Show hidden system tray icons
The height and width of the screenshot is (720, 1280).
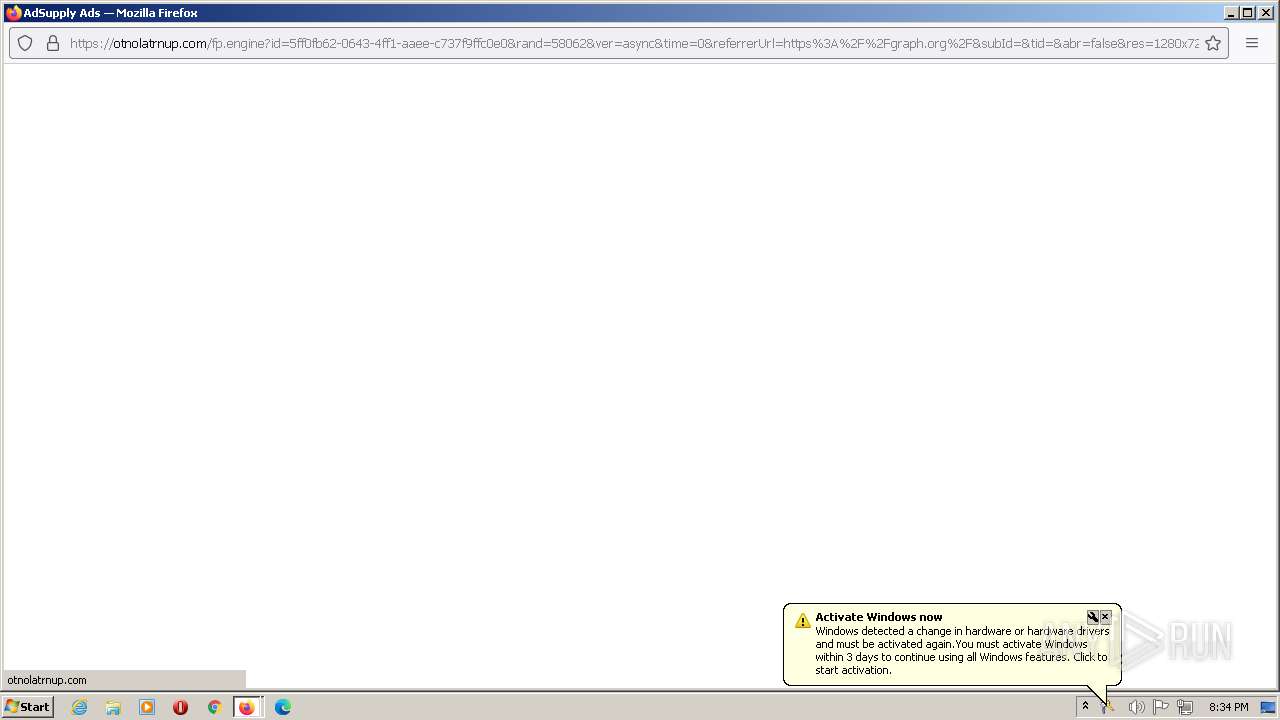pos(1085,707)
